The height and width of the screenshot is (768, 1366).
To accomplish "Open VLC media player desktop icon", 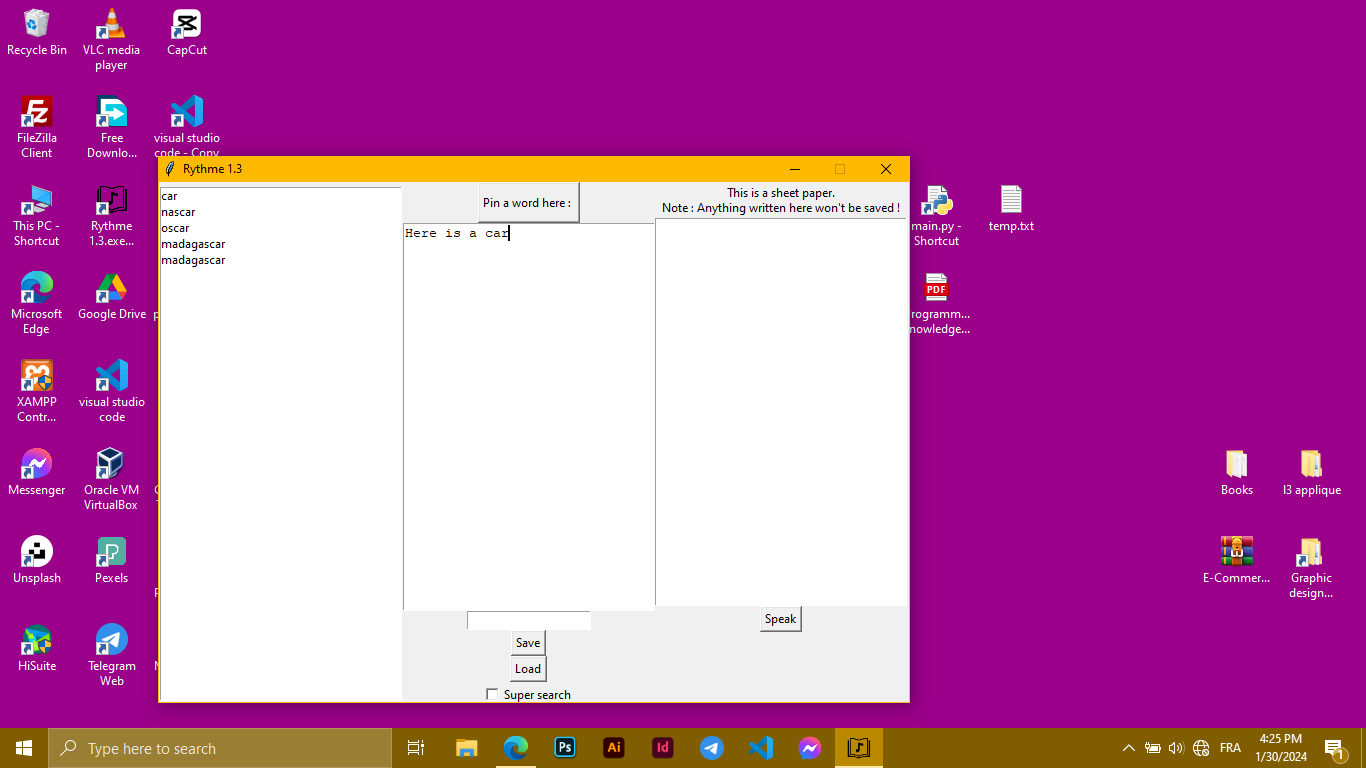I will pyautogui.click(x=111, y=40).
